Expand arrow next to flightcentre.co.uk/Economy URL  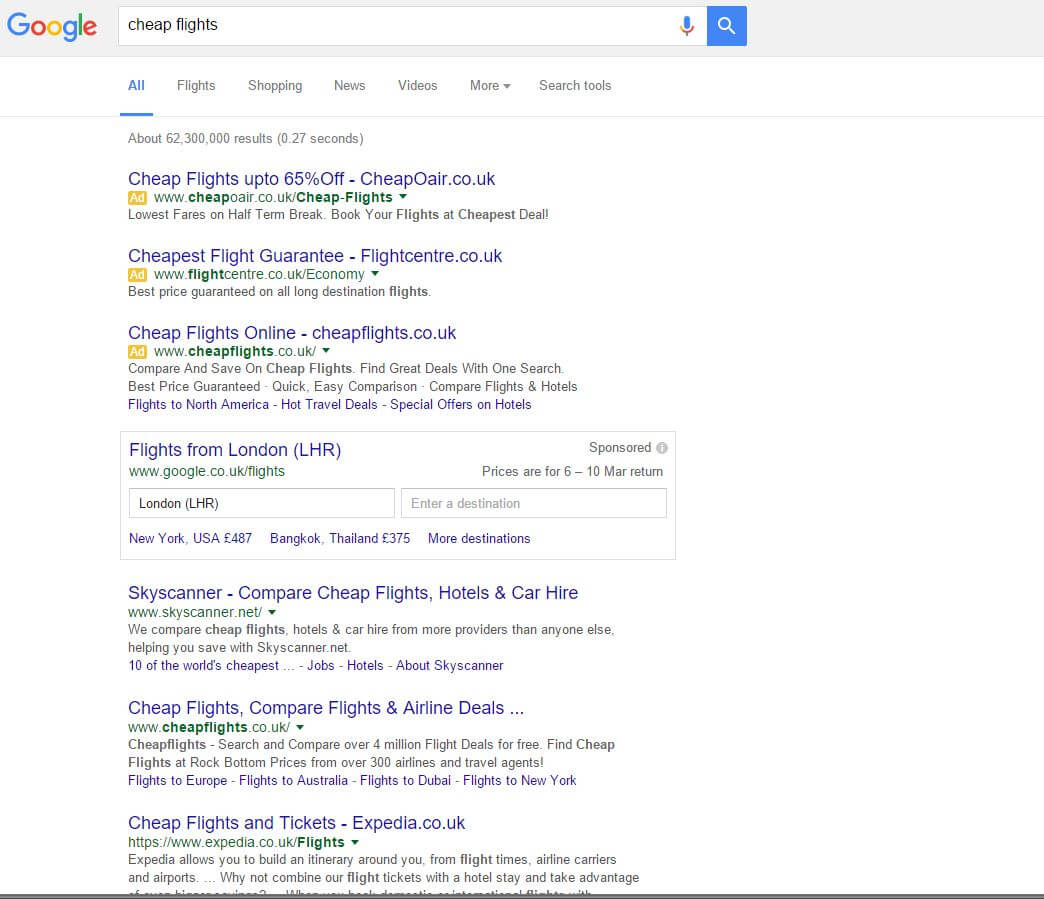(375, 274)
